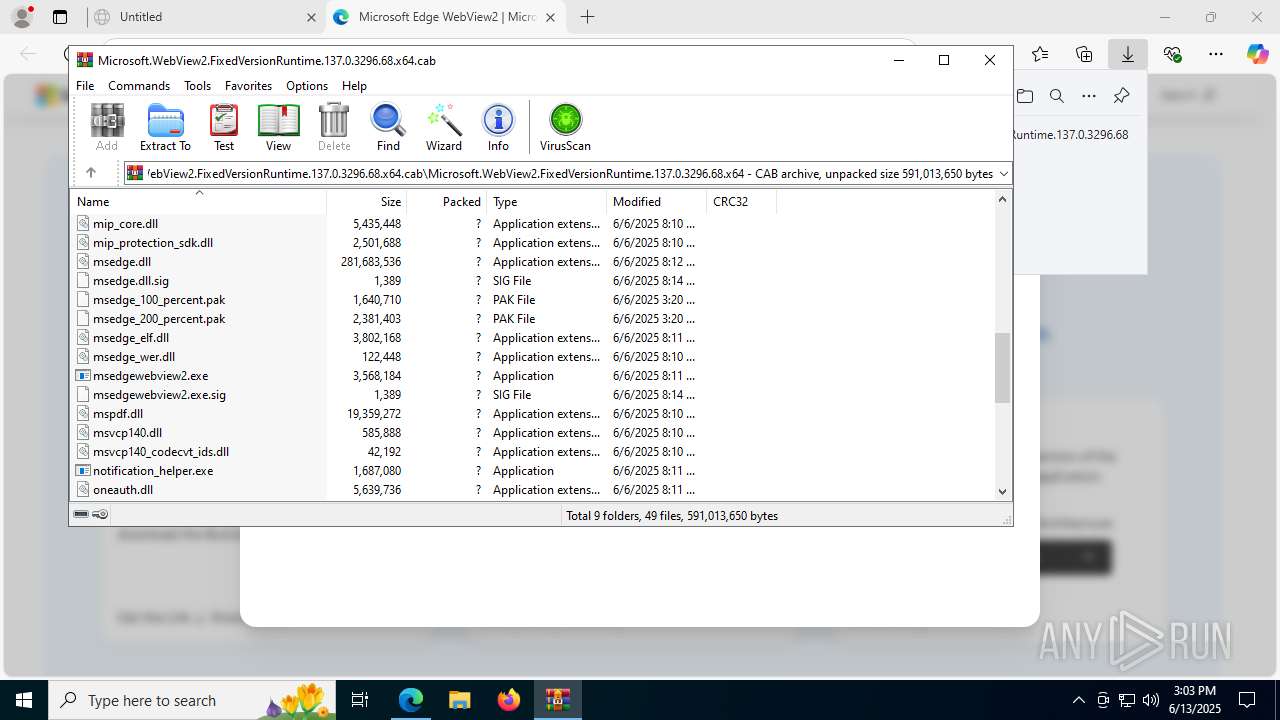Click the file list vertical scrollbar thumb
This screenshot has width=1280, height=720.
[x=1002, y=368]
